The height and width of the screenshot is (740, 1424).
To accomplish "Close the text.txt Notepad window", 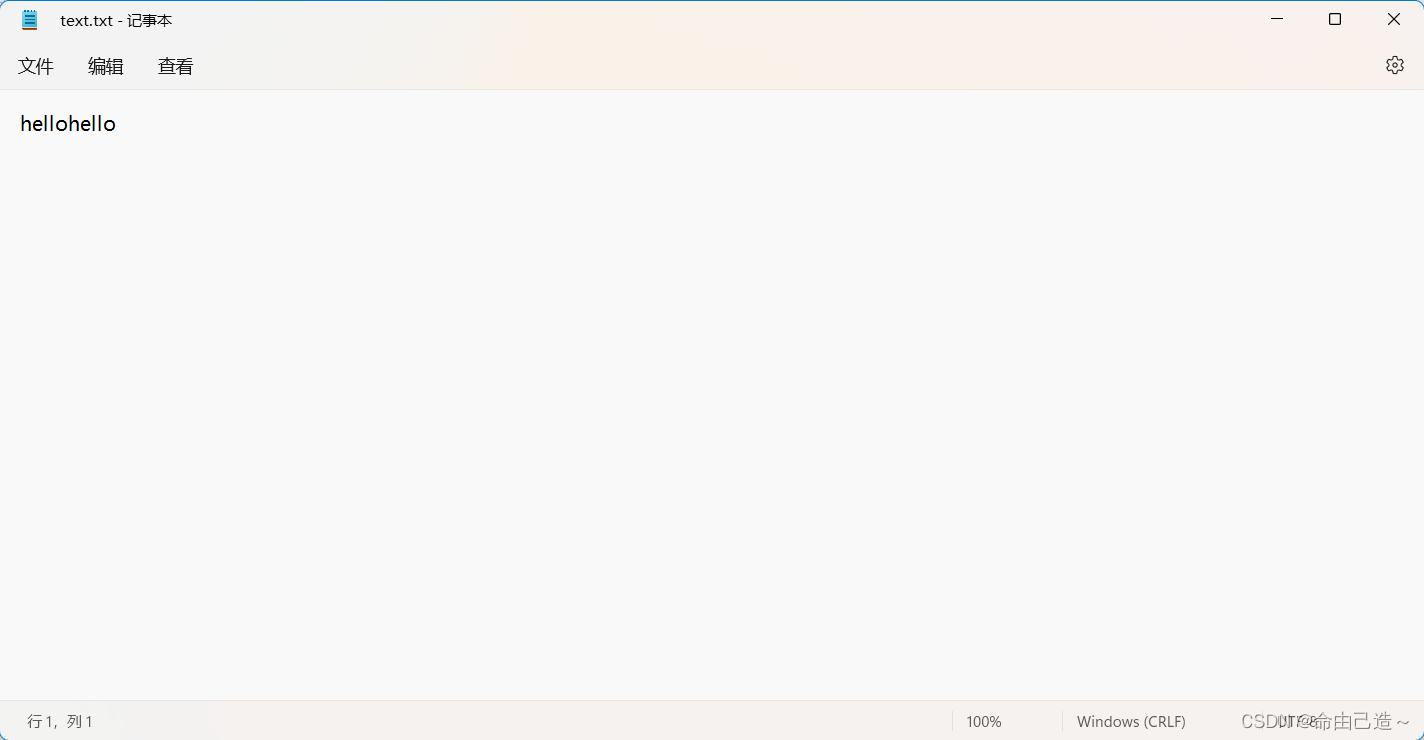I will [1393, 19].
